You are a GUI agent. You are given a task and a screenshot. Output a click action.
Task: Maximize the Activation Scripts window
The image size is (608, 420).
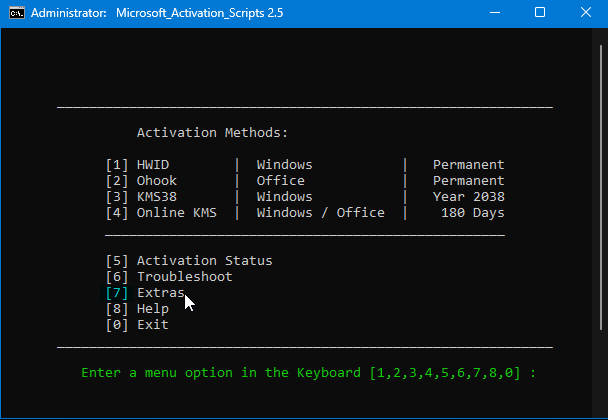click(x=540, y=12)
